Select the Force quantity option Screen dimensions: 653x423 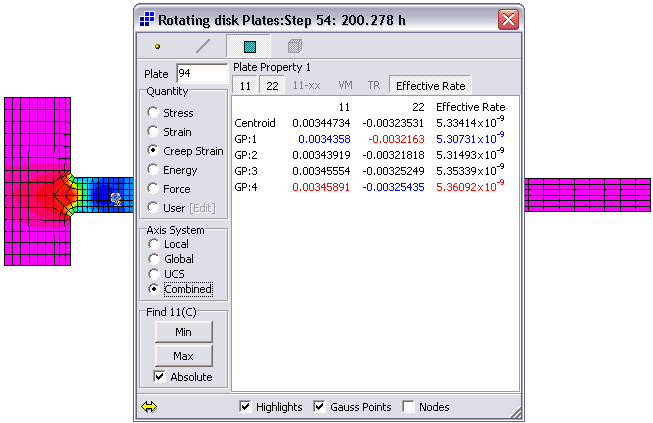point(152,189)
